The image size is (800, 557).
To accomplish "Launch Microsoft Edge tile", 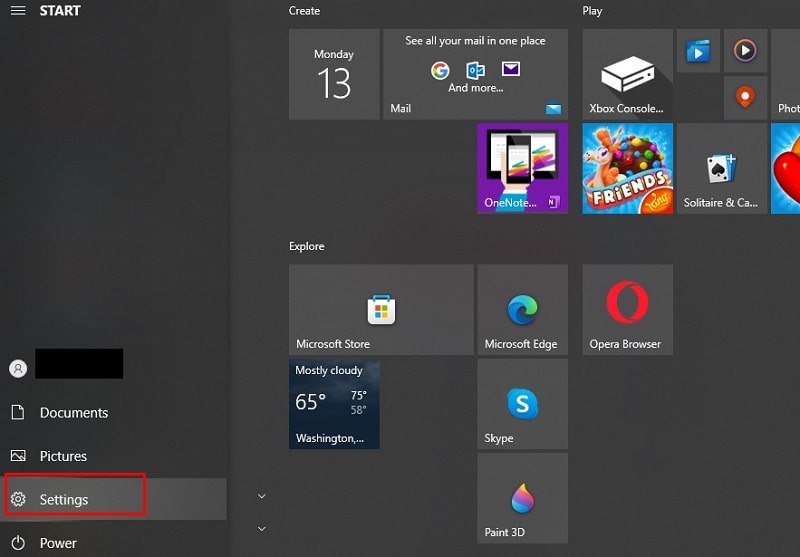I will tap(522, 310).
